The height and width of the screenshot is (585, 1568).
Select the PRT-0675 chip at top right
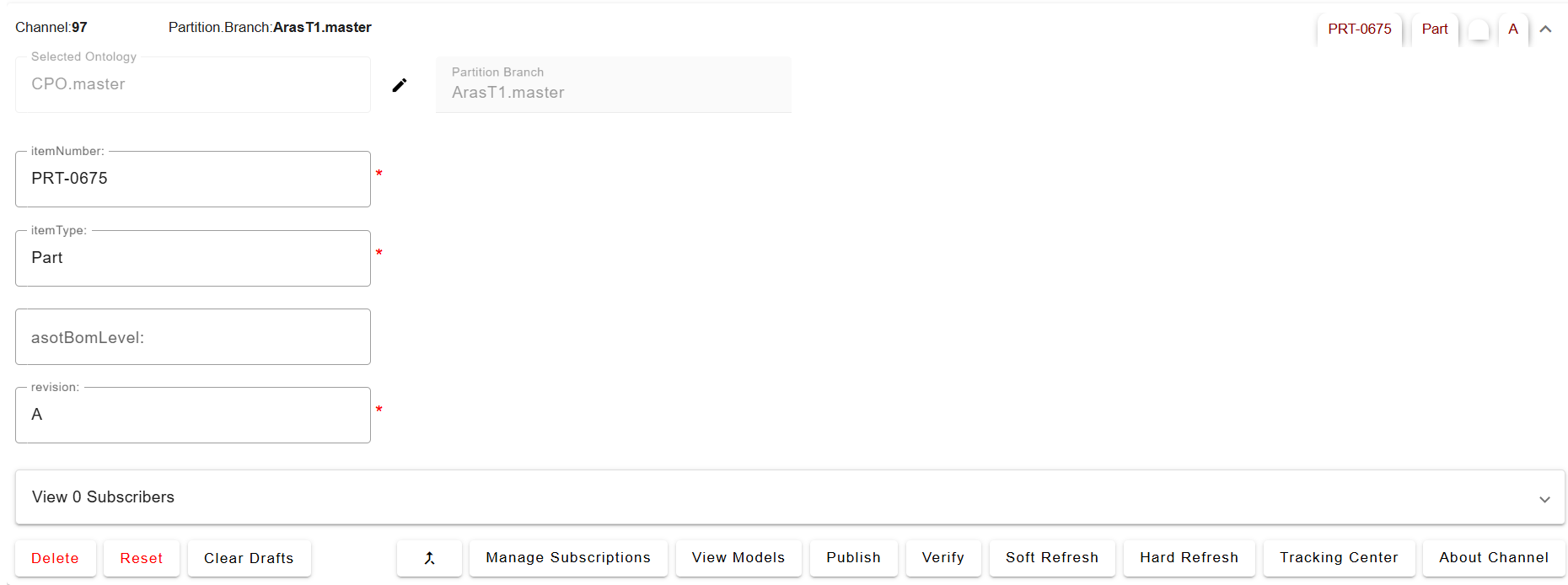(1359, 29)
